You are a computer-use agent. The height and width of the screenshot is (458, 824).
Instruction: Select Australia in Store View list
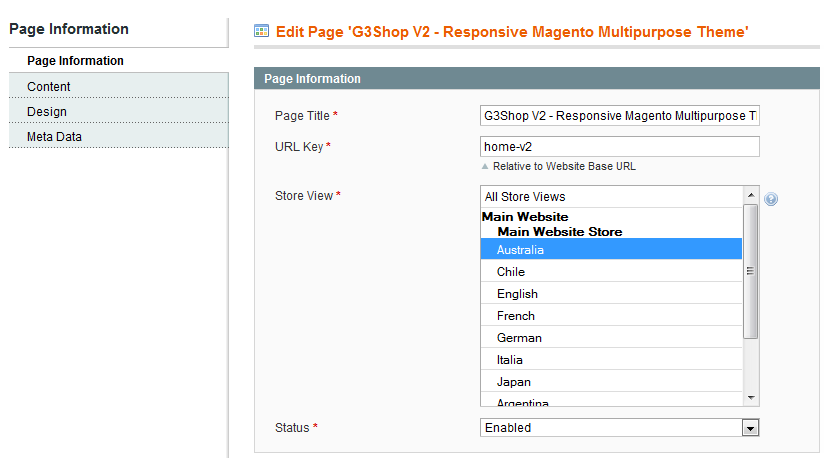(x=611, y=249)
